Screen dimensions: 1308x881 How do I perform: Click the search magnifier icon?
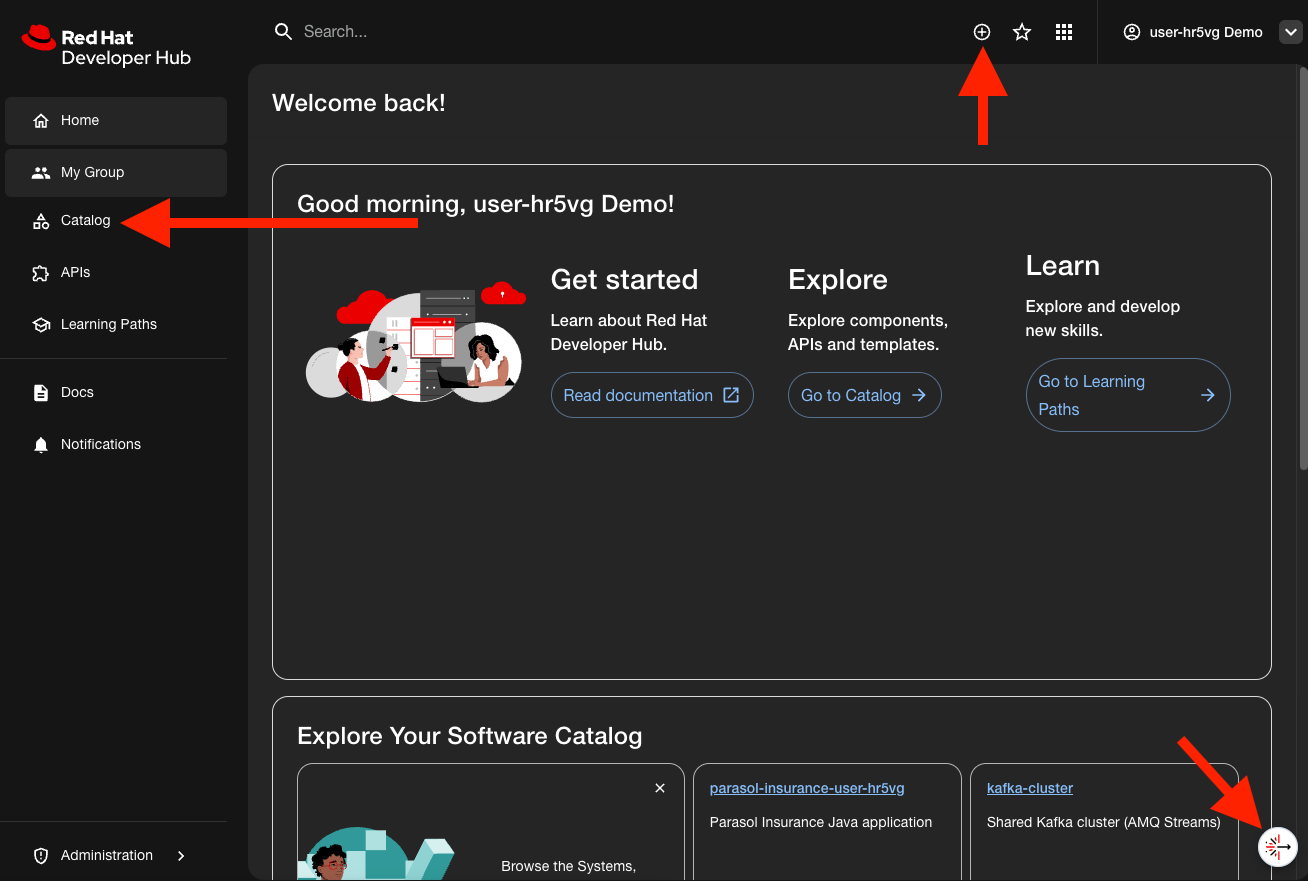pyautogui.click(x=283, y=32)
